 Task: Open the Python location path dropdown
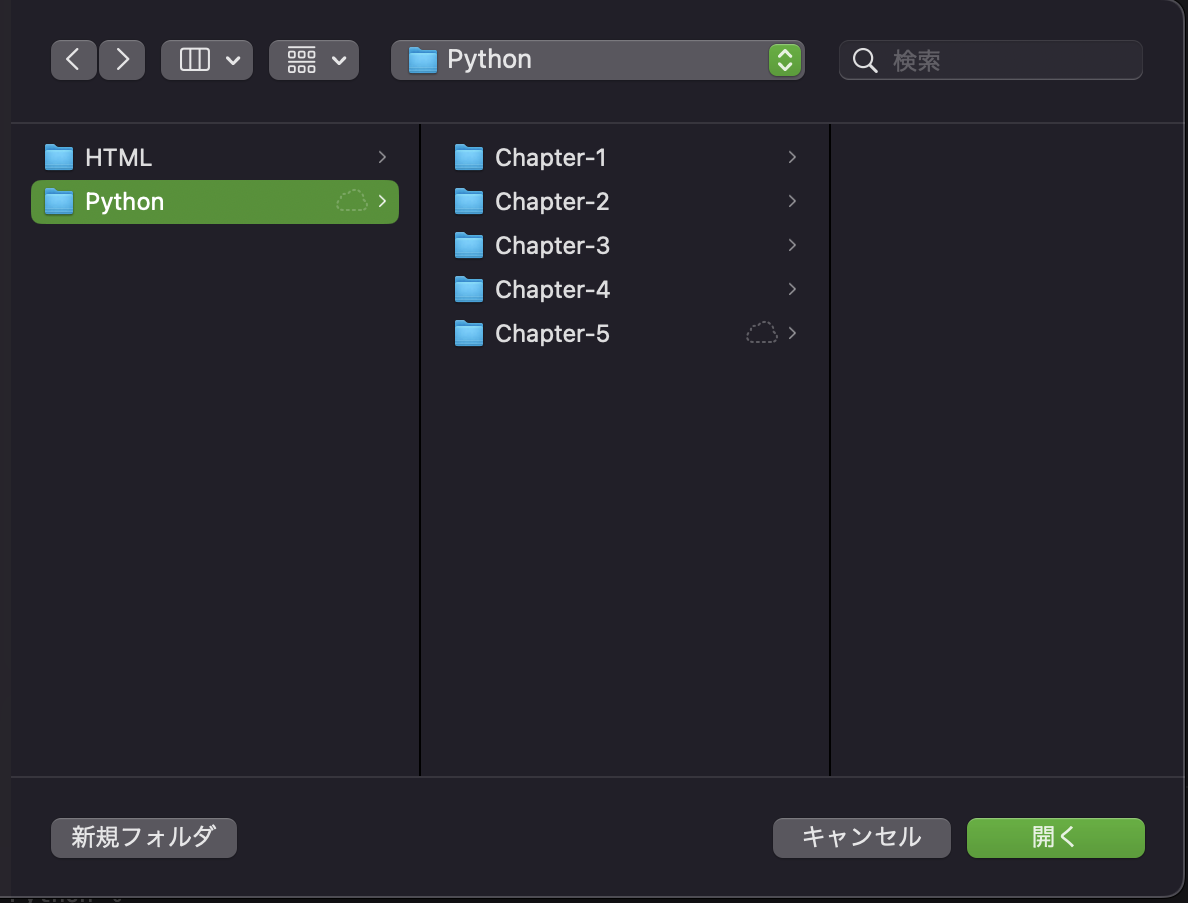click(786, 60)
